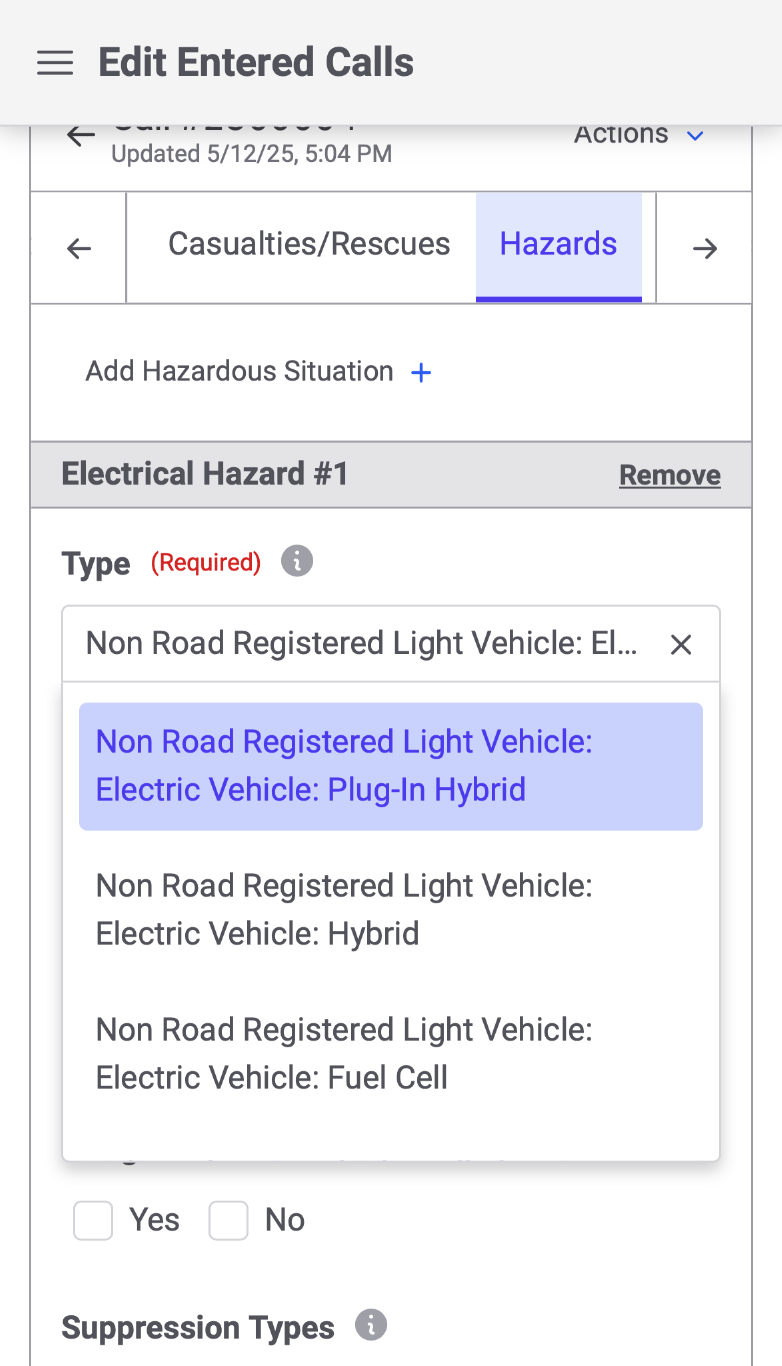Select the Hazards tab
The width and height of the screenshot is (782, 1366).
pyautogui.click(x=559, y=245)
